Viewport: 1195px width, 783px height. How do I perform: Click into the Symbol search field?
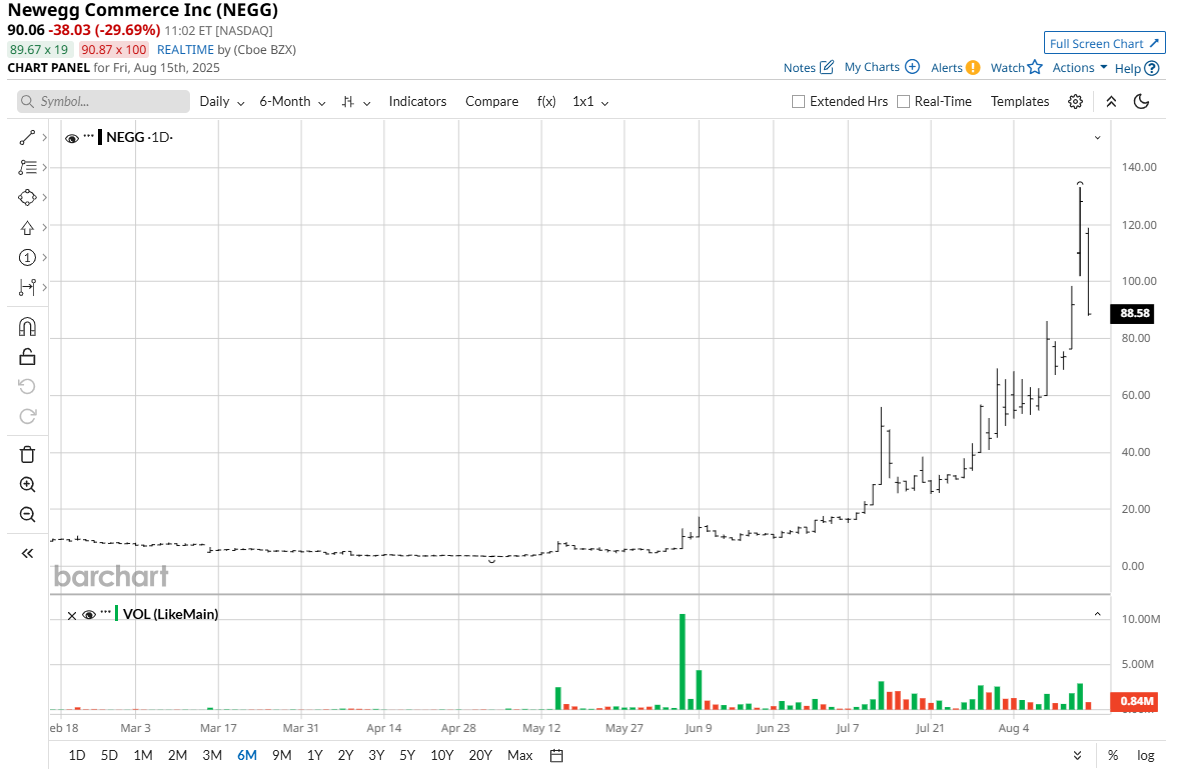[x=104, y=101]
